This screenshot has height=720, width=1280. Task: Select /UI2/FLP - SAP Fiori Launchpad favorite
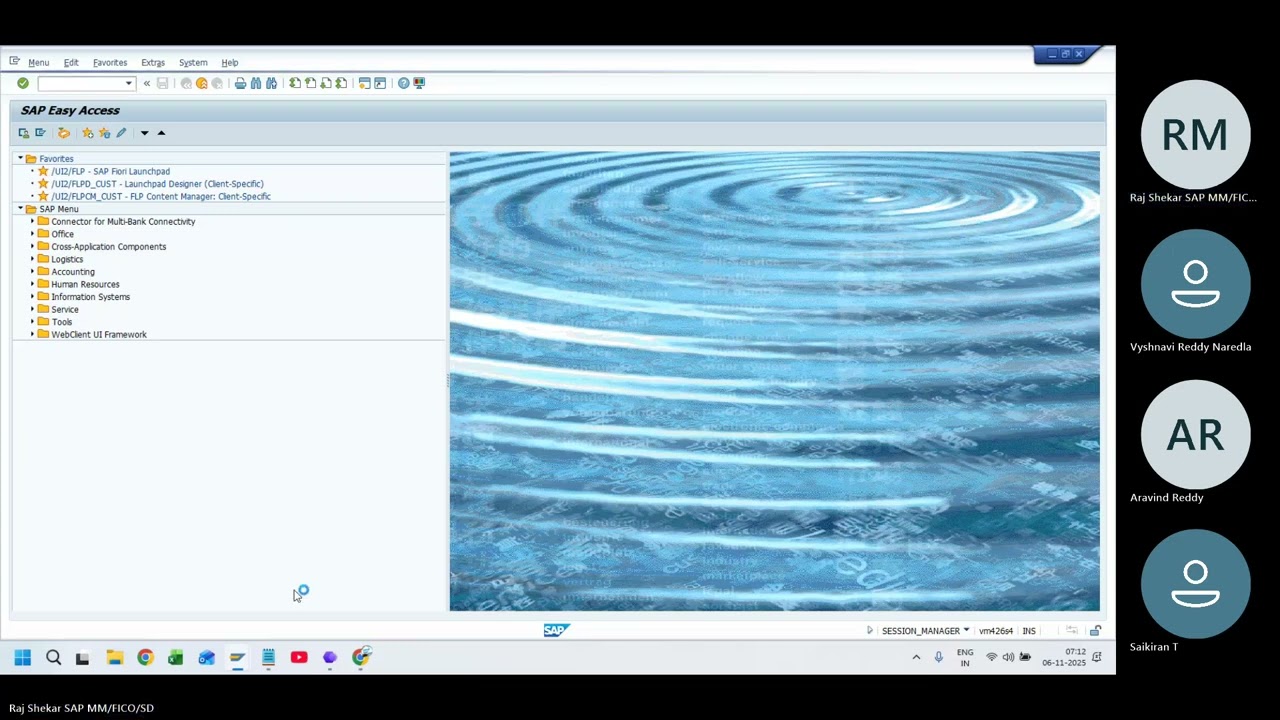111,172
